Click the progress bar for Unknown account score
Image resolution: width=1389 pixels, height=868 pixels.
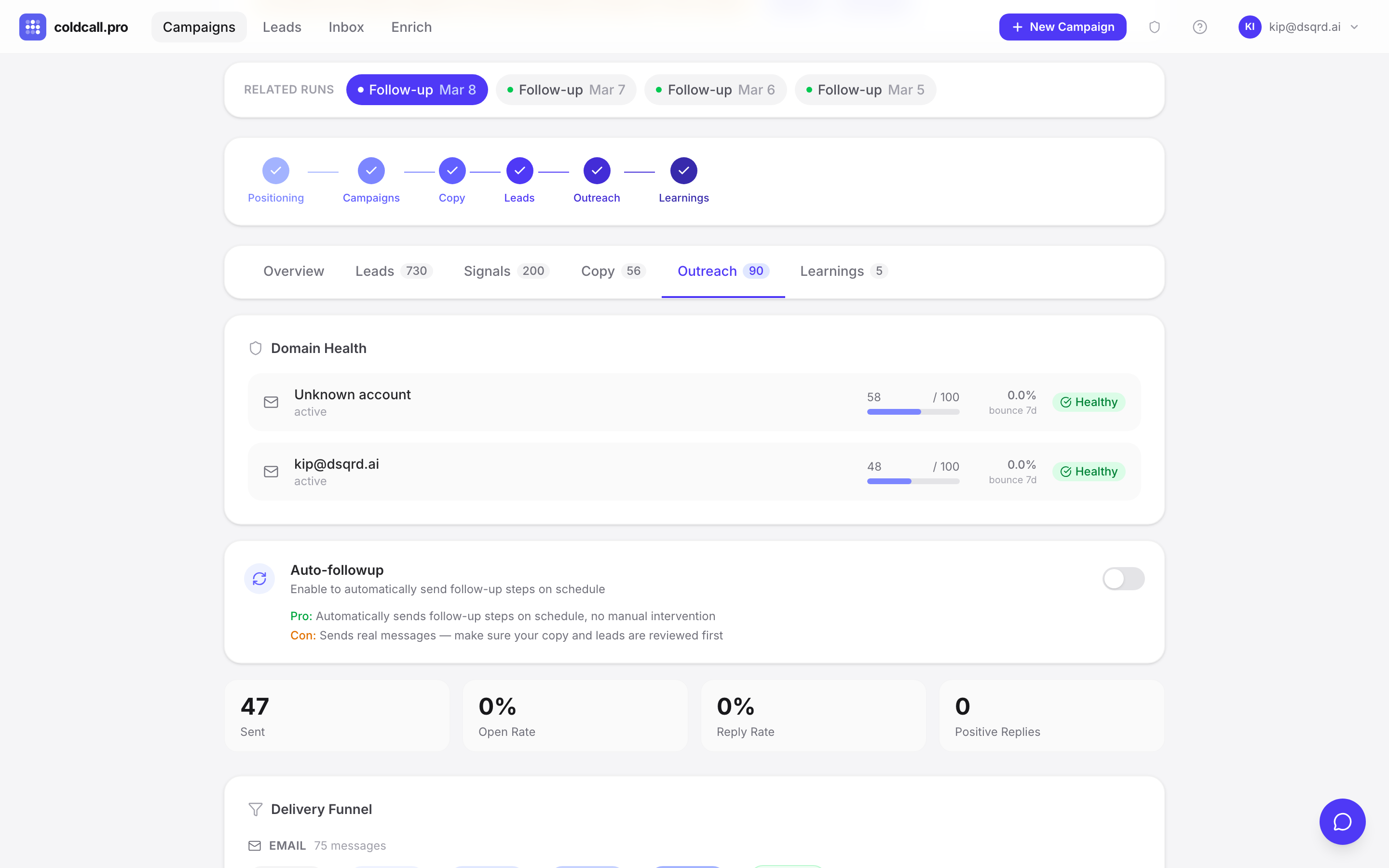pos(913,412)
